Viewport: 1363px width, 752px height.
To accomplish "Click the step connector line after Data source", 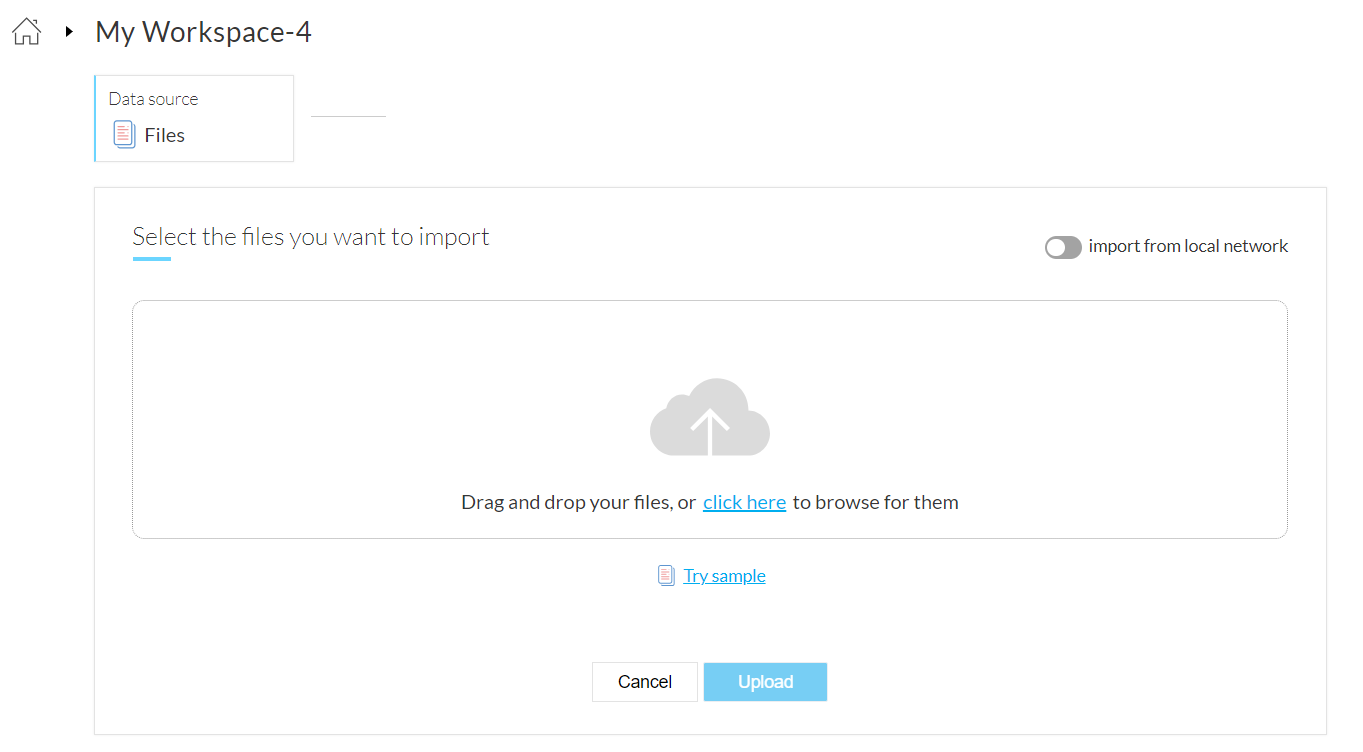I will pyautogui.click(x=348, y=117).
